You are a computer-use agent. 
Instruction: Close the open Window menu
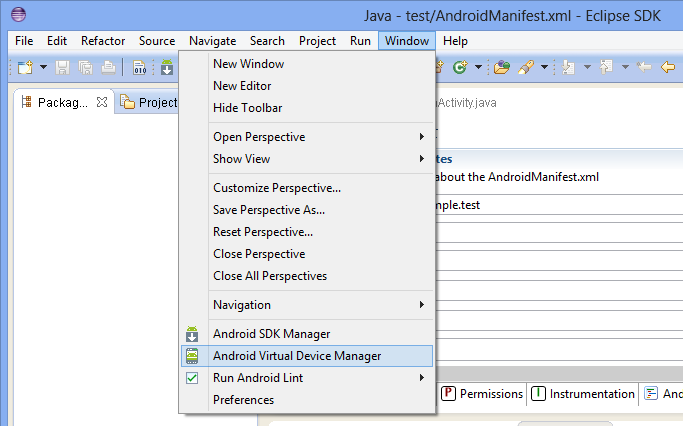point(407,41)
